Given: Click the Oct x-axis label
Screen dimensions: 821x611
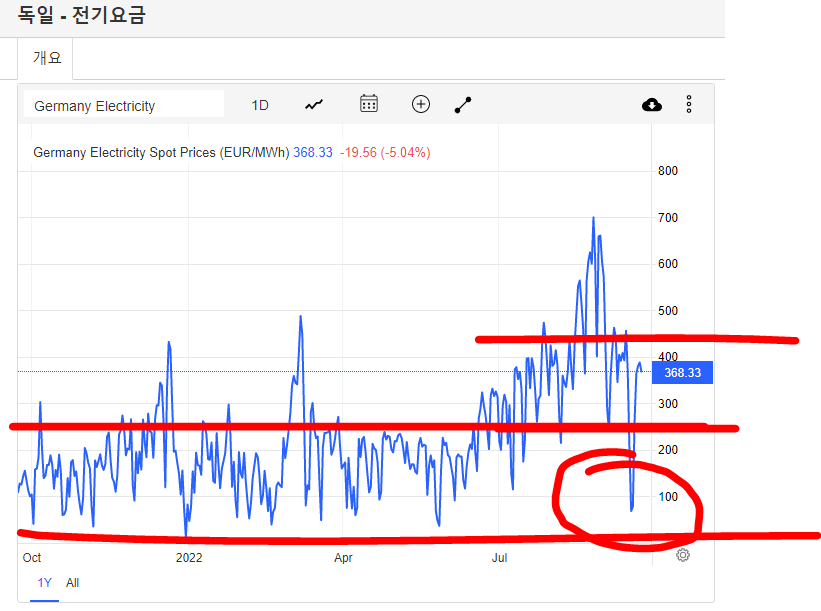Looking at the screenshot, I should pyautogui.click(x=32, y=558).
